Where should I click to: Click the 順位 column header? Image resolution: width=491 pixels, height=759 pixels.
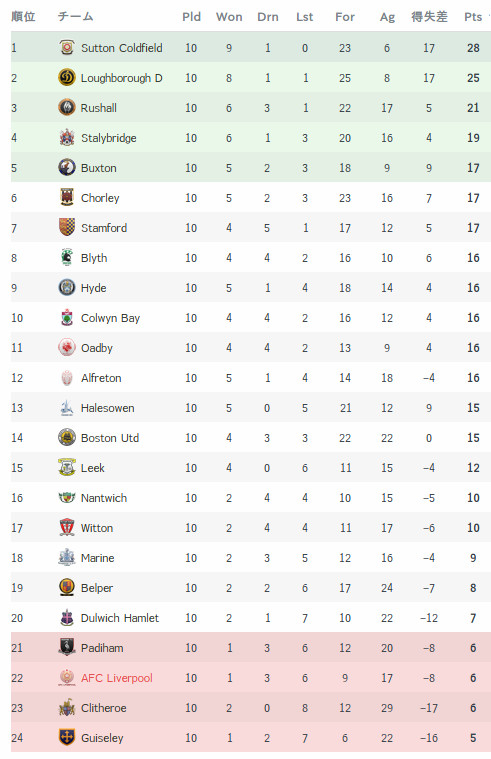(x=23, y=17)
